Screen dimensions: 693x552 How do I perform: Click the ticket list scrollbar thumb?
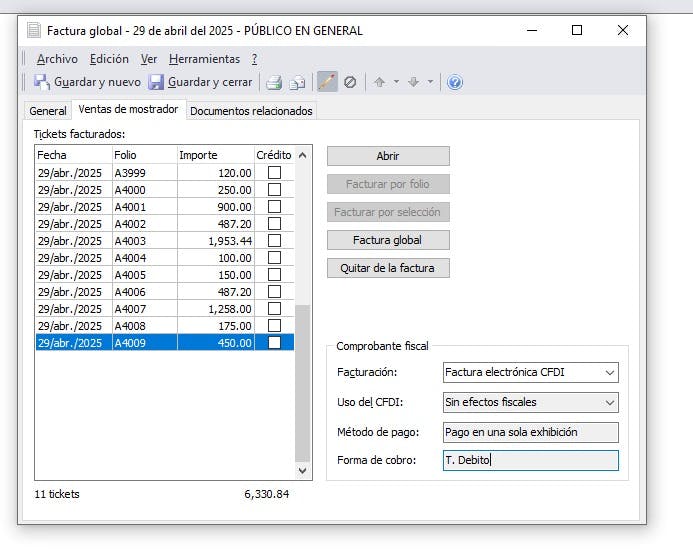302,383
